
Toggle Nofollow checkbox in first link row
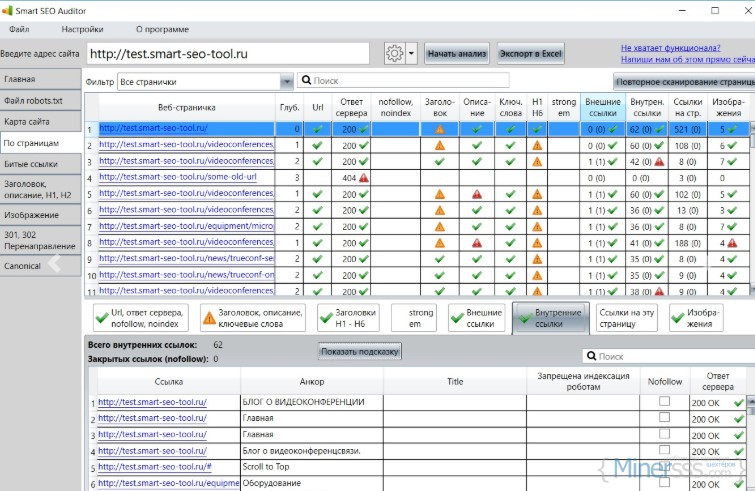664,402
